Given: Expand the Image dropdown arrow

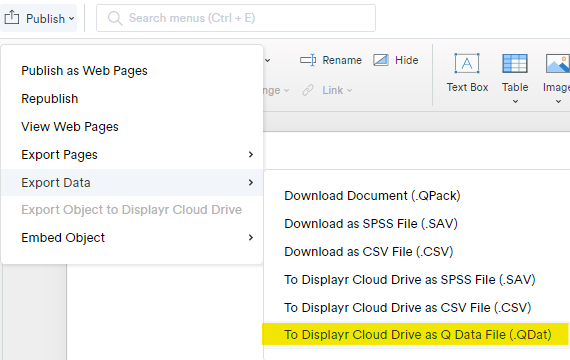Looking at the screenshot, I should click(x=558, y=101).
